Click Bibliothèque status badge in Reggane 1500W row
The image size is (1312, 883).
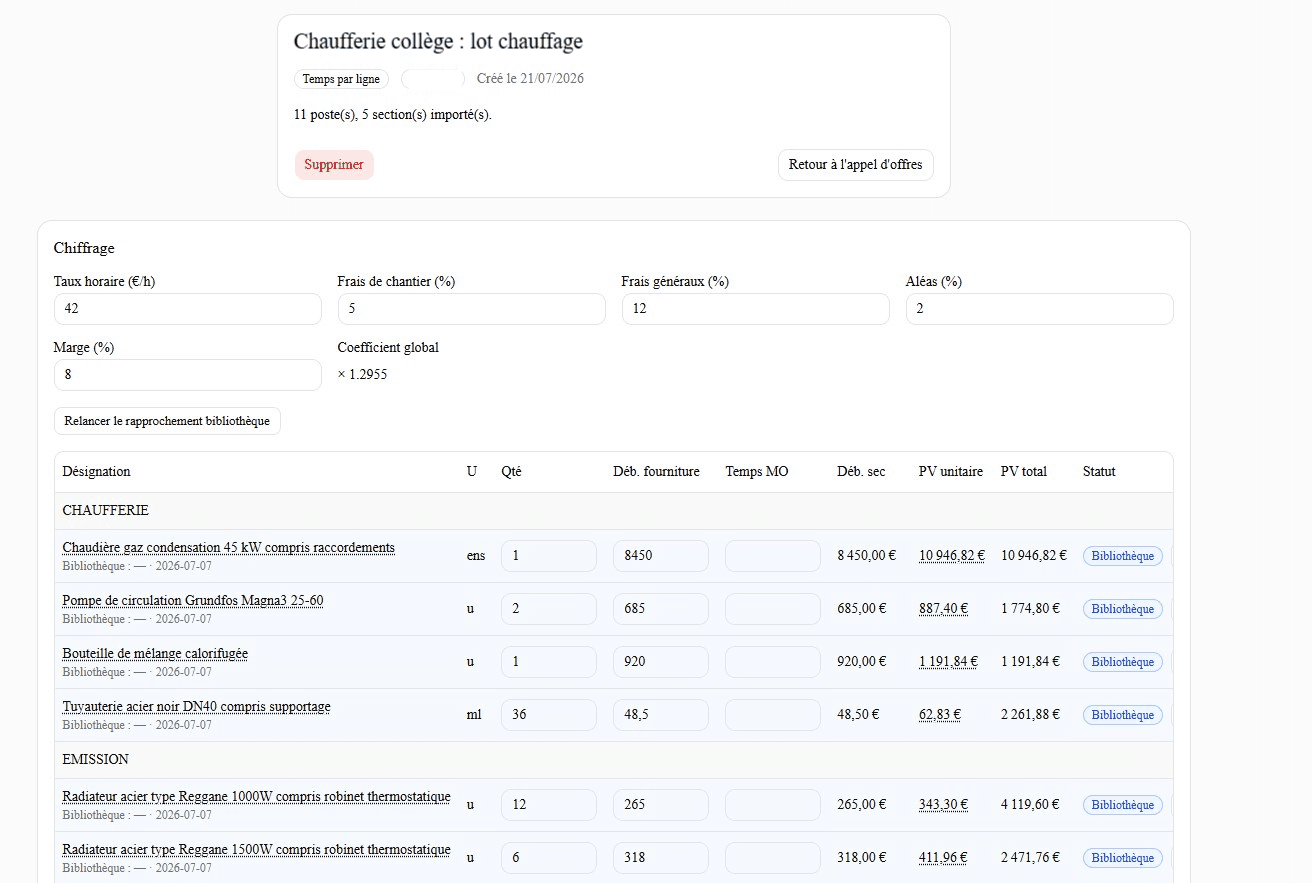[x=1122, y=858]
